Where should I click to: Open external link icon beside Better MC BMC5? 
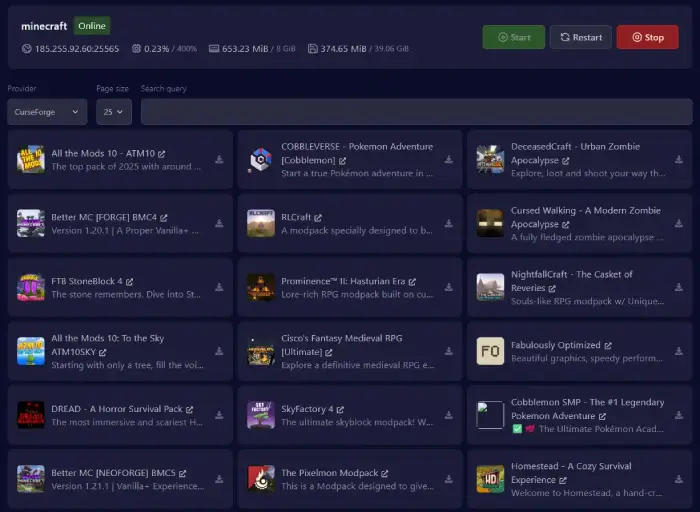(x=183, y=473)
